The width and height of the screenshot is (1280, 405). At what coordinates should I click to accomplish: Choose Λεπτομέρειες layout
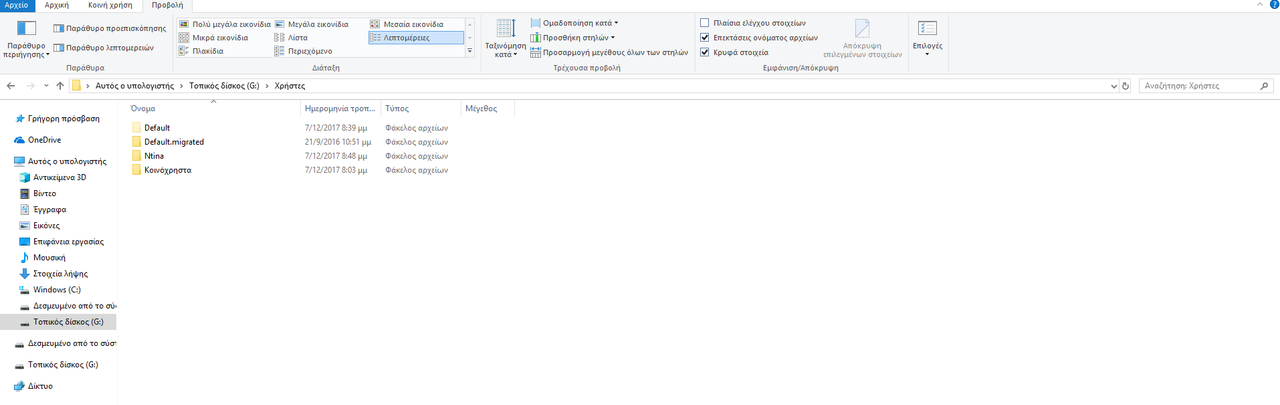416,37
